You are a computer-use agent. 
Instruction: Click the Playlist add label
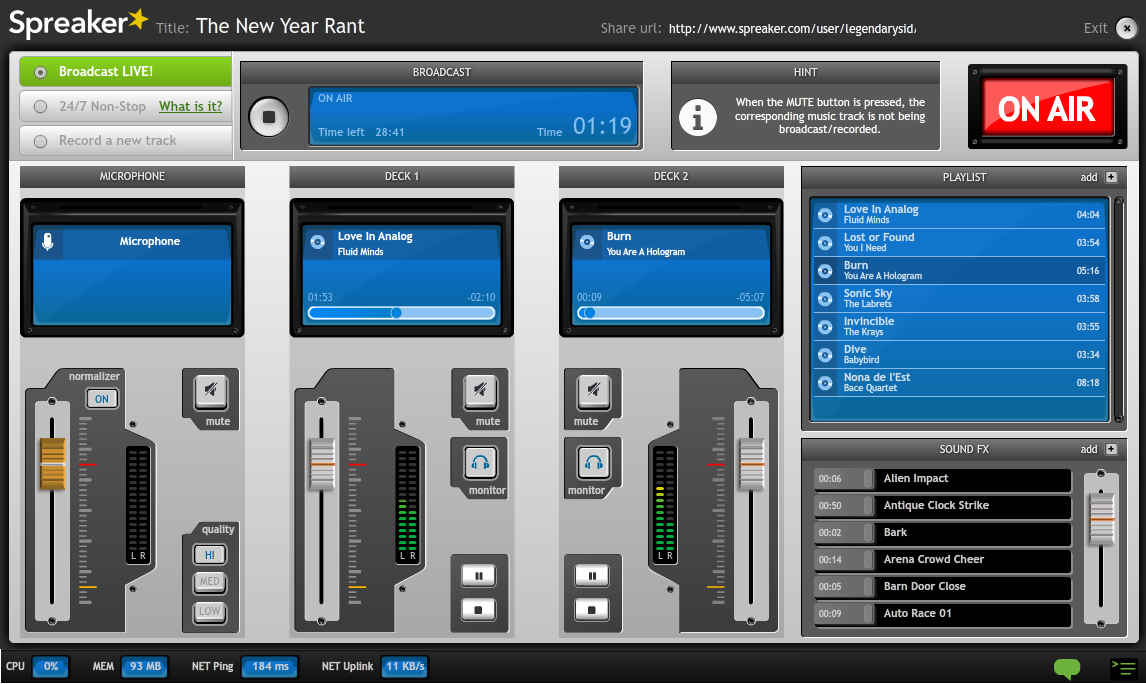click(x=1089, y=178)
